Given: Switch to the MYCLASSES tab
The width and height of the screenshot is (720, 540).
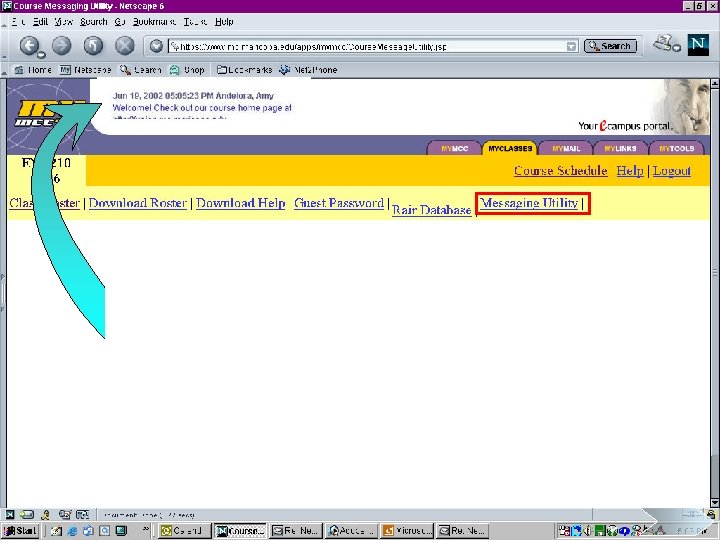Looking at the screenshot, I should coord(510,148).
